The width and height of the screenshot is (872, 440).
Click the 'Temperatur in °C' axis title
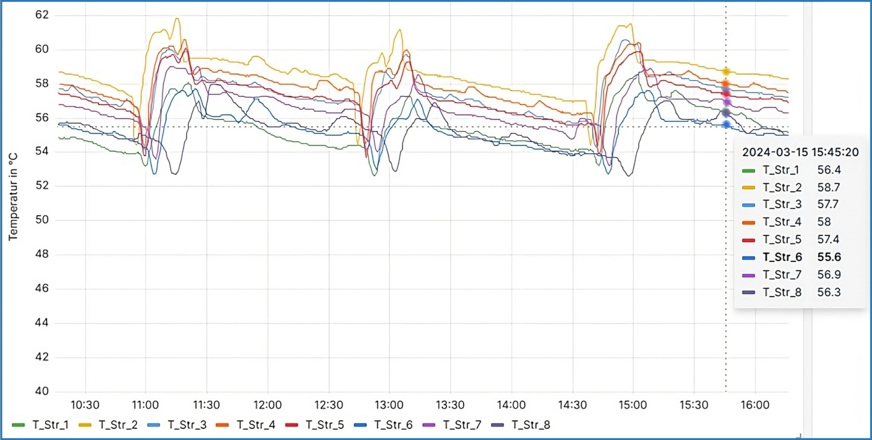click(x=12, y=196)
